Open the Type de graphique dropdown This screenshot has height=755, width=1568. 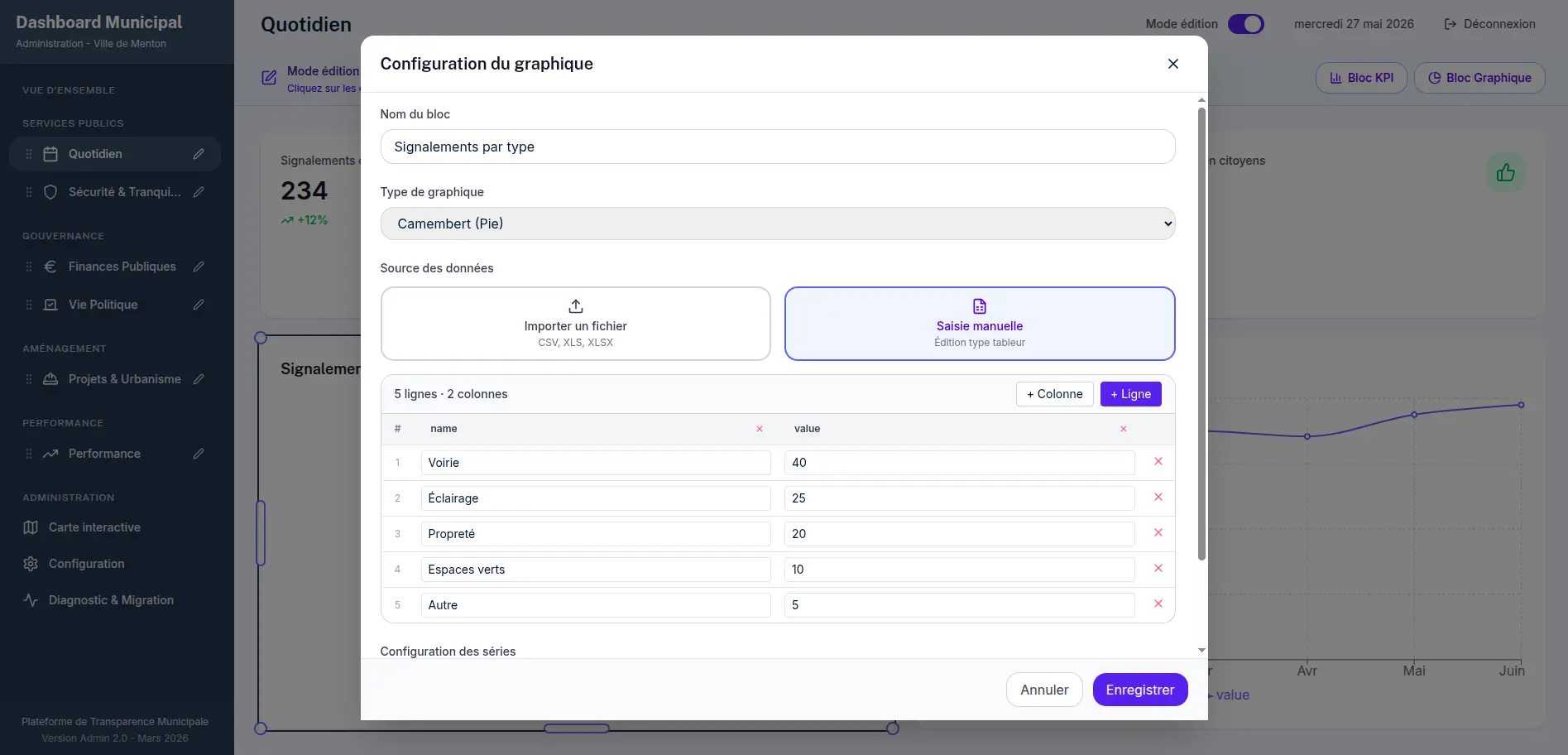(778, 224)
